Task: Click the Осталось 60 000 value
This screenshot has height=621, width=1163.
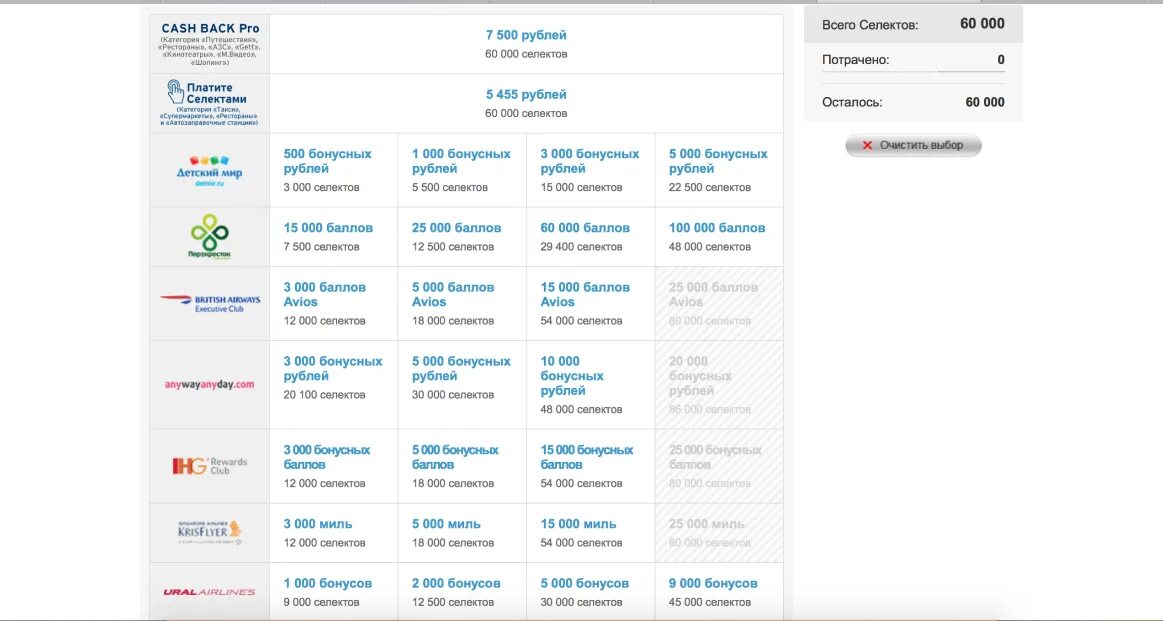Action: pyautogui.click(x=985, y=102)
